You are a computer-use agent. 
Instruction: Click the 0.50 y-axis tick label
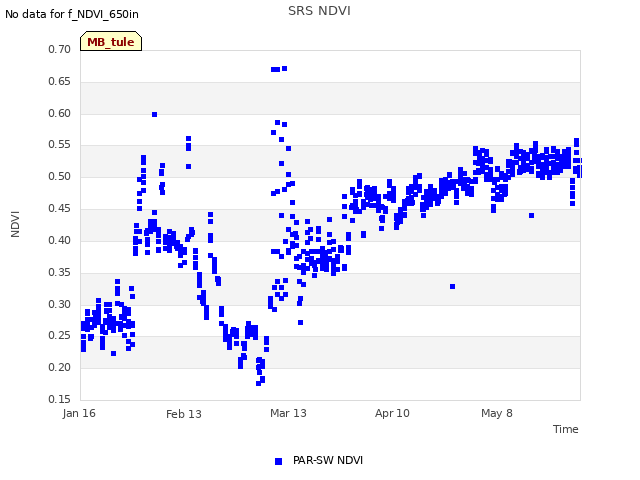click(60, 176)
